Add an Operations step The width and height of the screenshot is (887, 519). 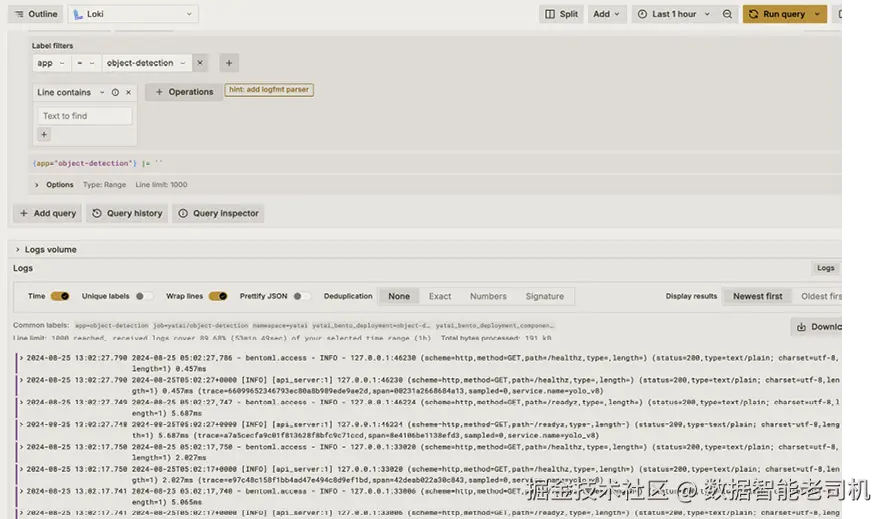(x=183, y=92)
